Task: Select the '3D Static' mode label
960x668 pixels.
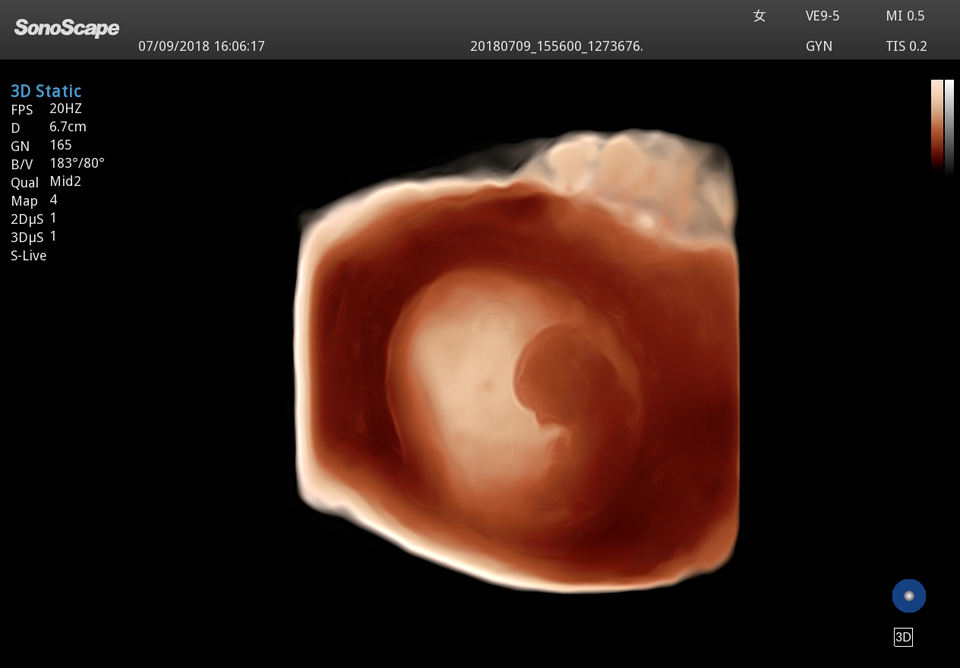Action: coord(46,91)
